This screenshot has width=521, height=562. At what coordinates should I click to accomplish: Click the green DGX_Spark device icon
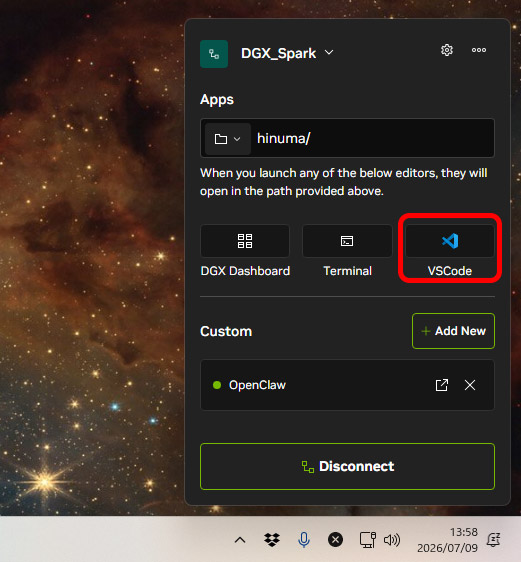click(x=214, y=54)
